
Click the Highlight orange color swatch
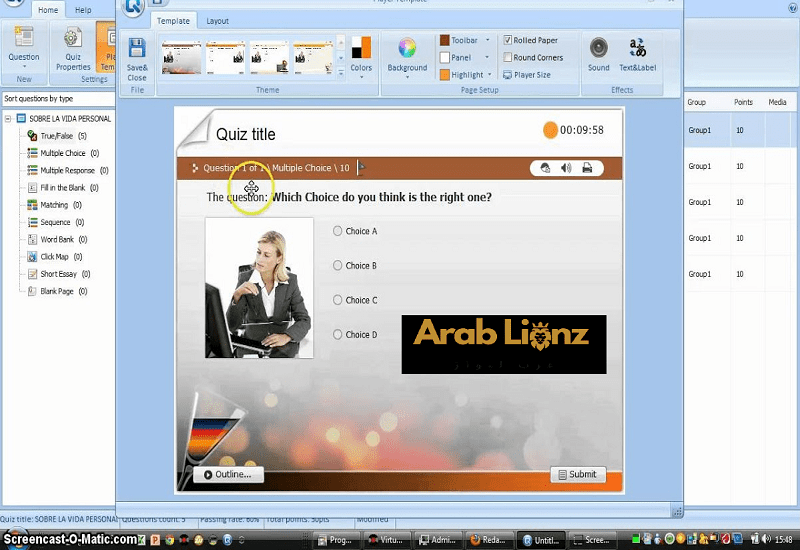coord(444,74)
